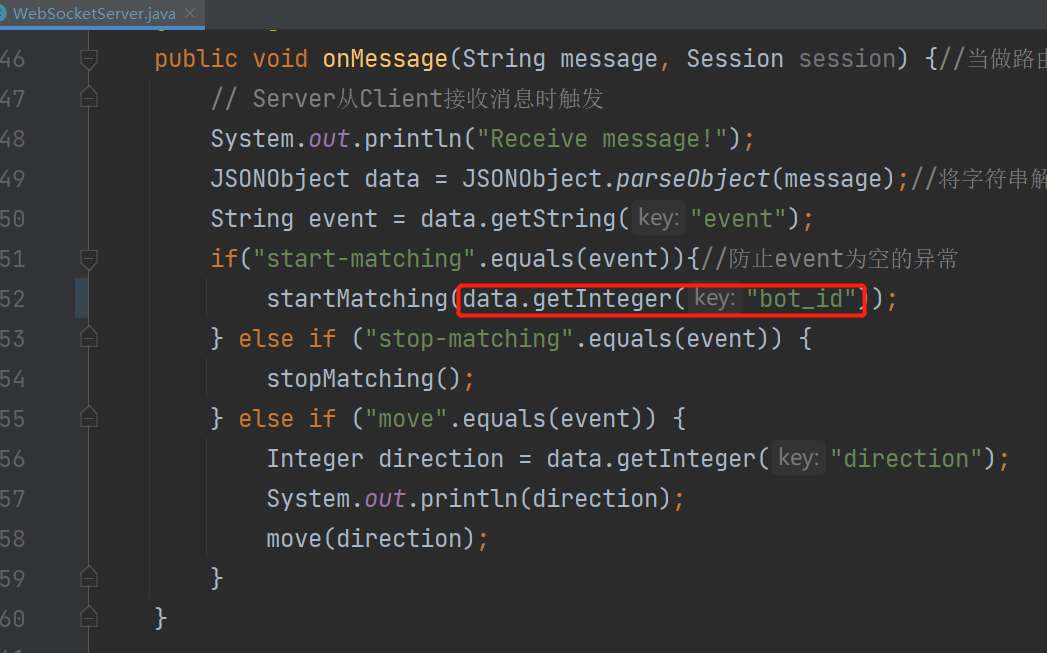Click the startMatching method call
The image size is (1047, 653).
point(357,299)
